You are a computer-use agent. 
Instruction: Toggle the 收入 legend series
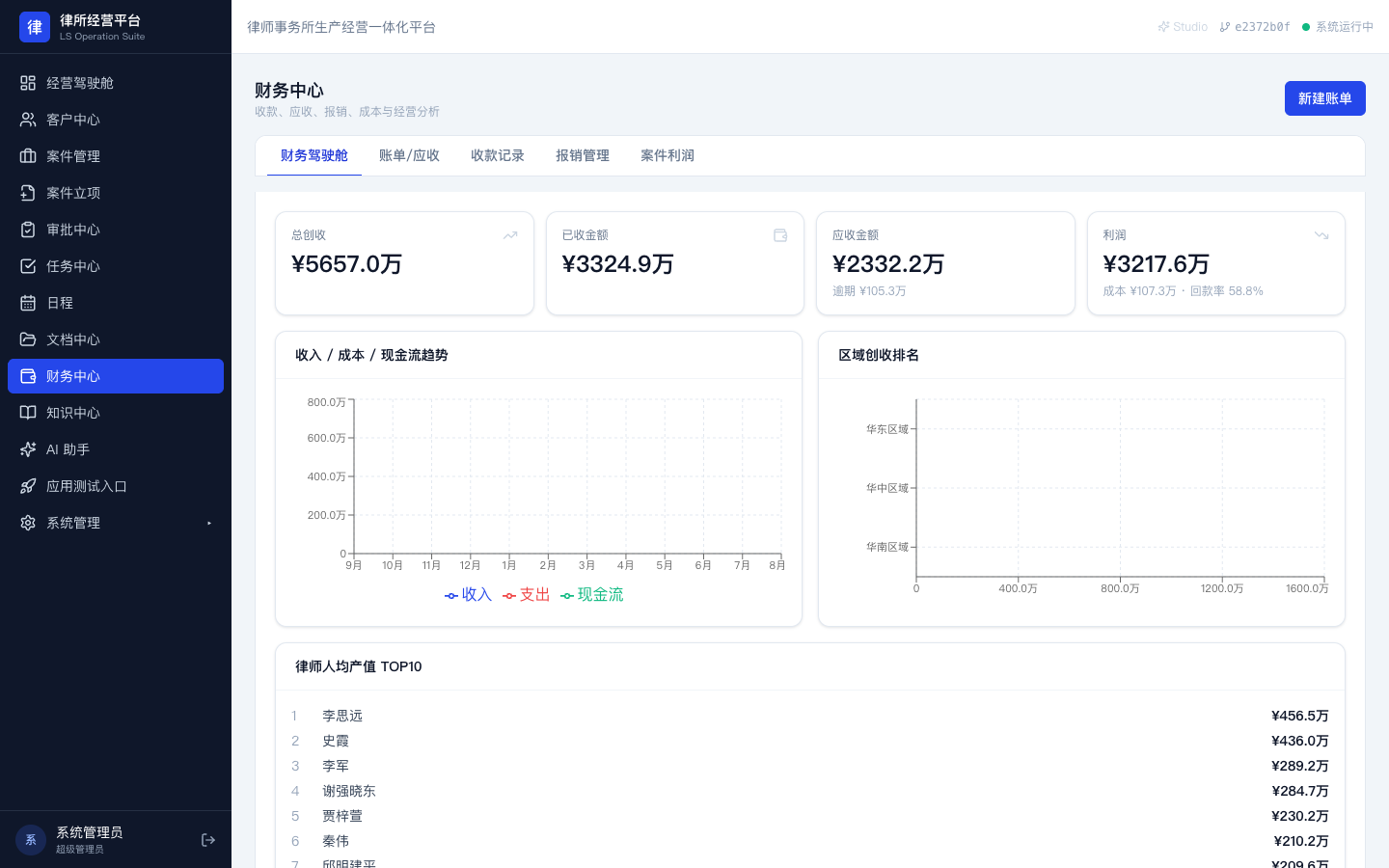click(468, 595)
